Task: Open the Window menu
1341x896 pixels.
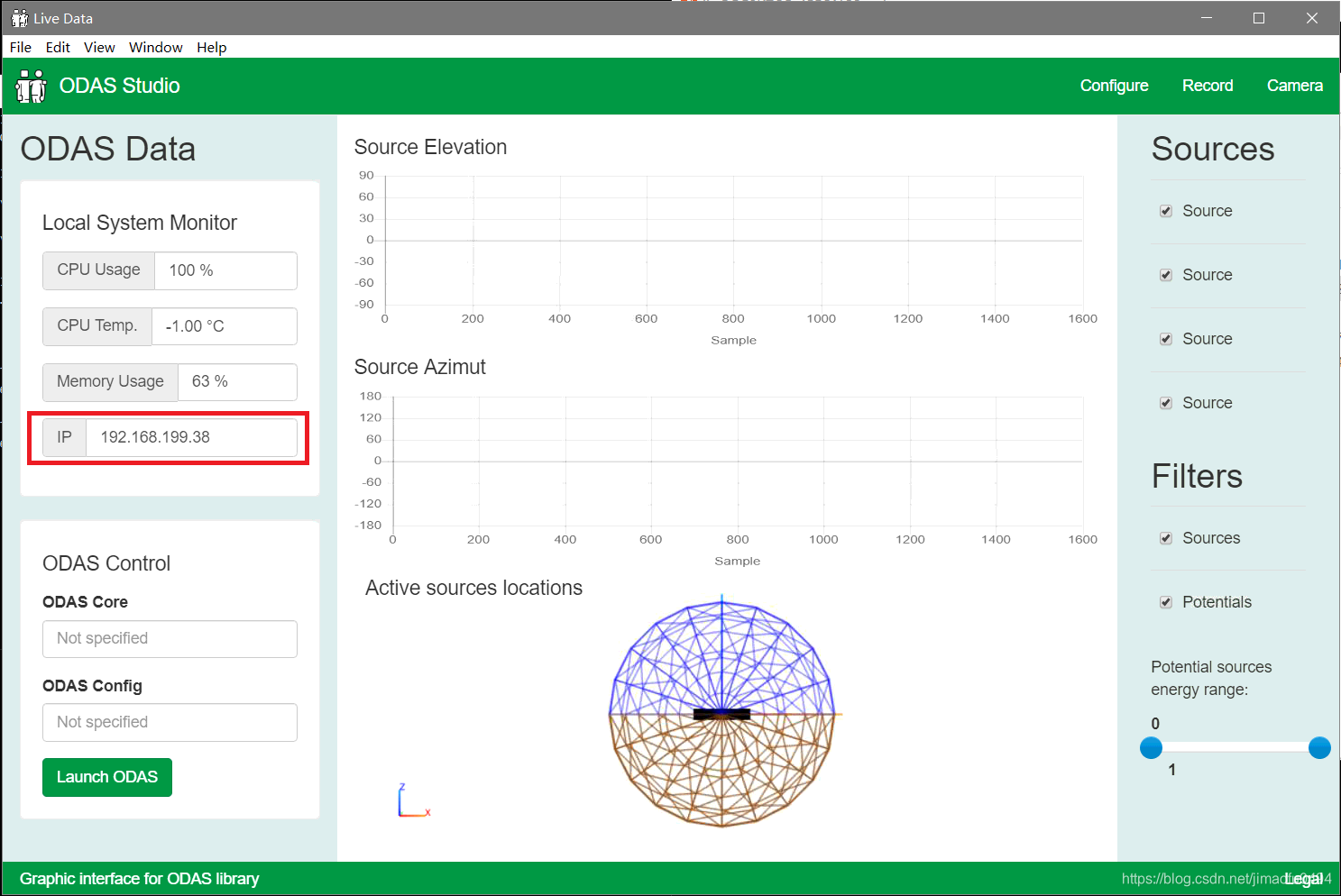Action: click(x=156, y=47)
